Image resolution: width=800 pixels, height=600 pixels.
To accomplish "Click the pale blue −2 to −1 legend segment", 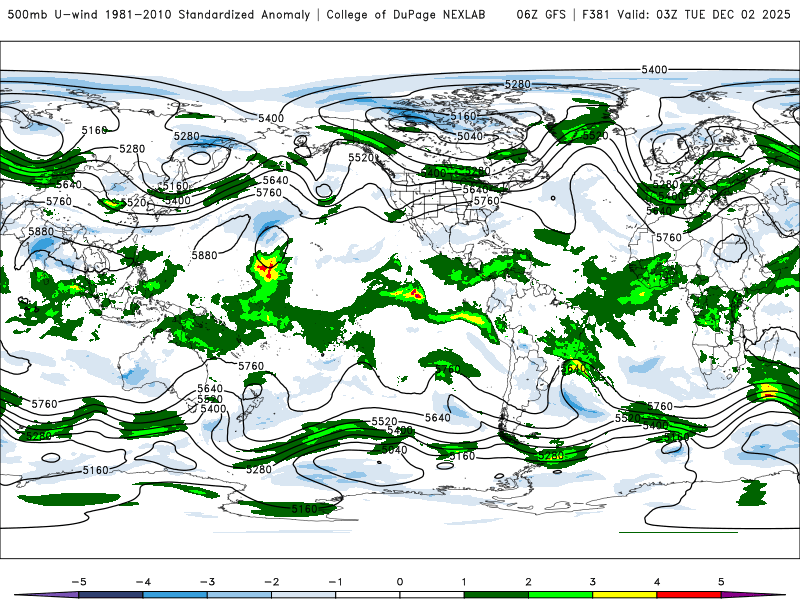I will coord(304,595).
